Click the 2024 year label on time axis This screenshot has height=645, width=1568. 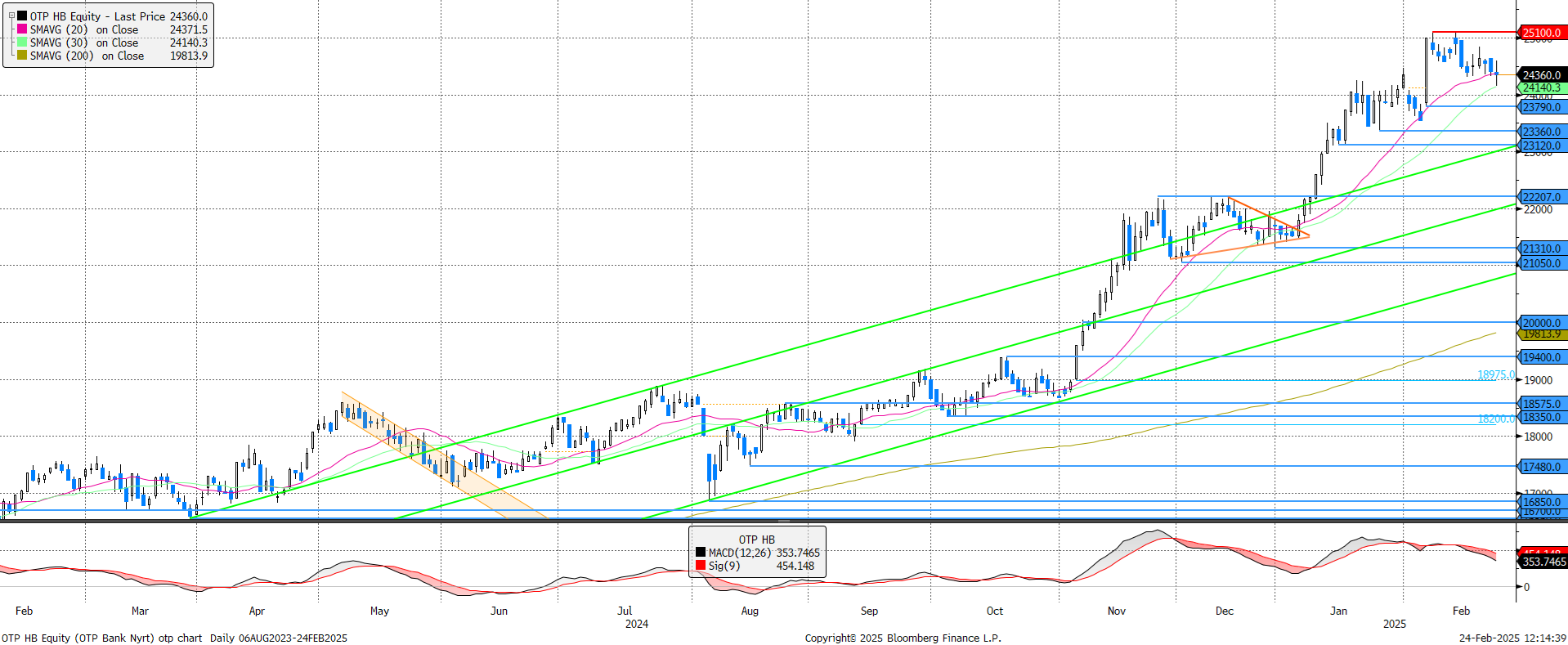pyautogui.click(x=637, y=624)
